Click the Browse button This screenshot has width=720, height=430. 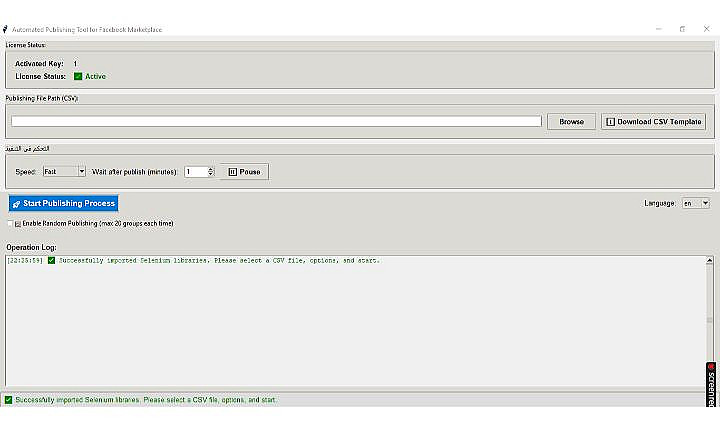[x=571, y=121]
